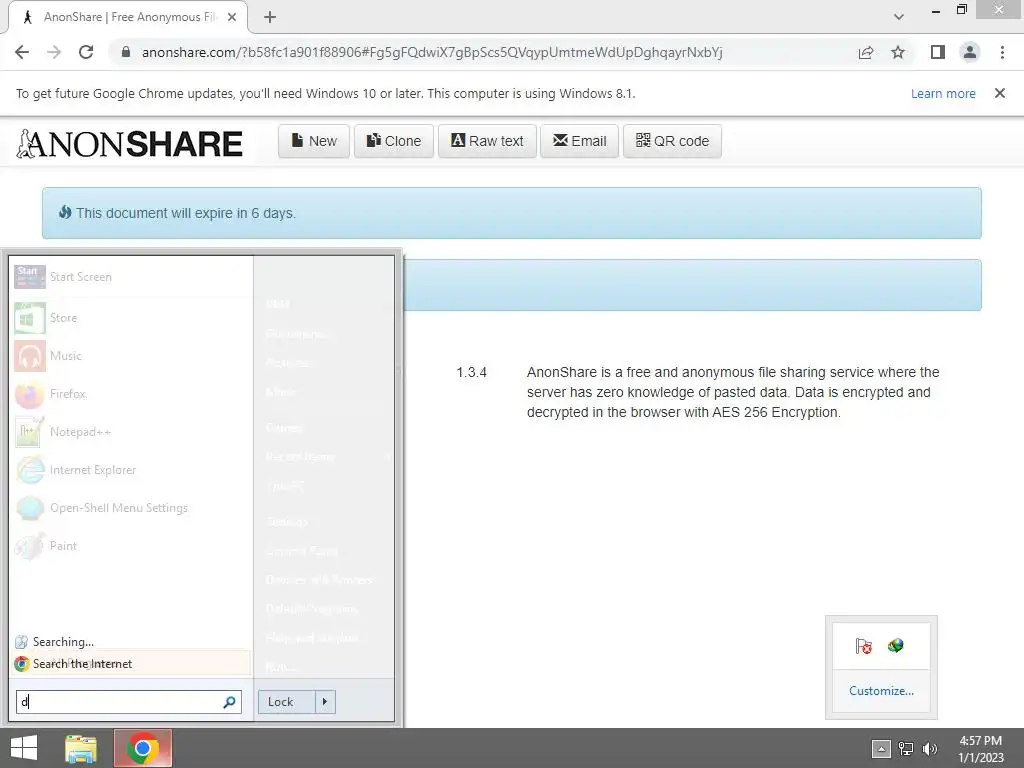This screenshot has height=768, width=1024.
Task: Click the Windows Start button on taskbar
Action: 24,748
